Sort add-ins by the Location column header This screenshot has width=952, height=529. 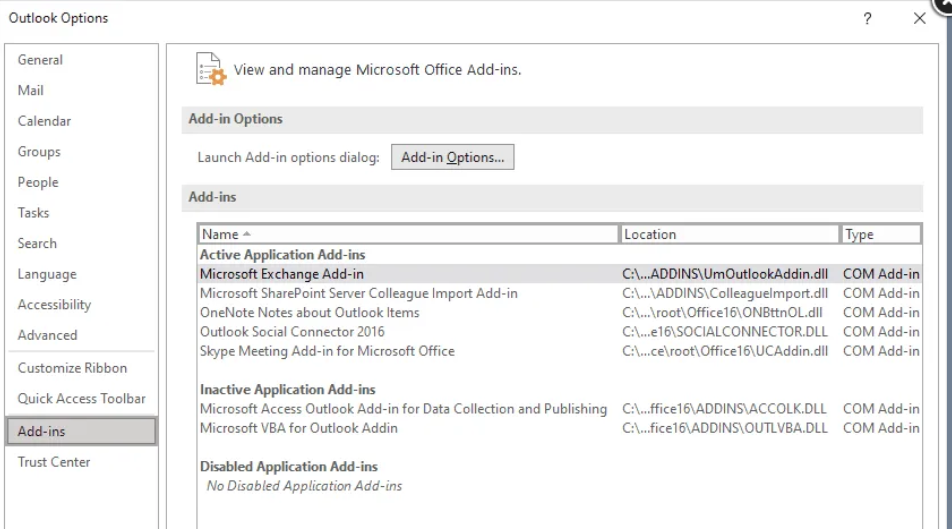point(729,234)
